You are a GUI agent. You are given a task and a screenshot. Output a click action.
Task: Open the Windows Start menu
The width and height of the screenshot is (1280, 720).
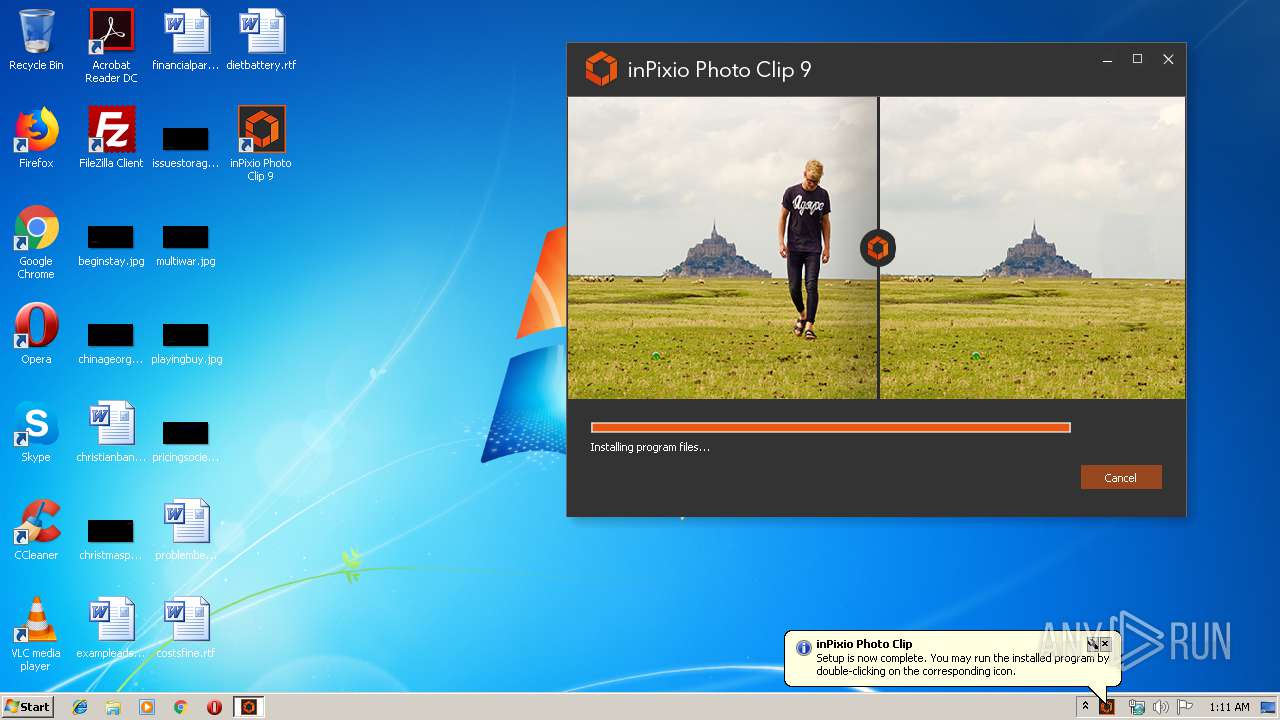click(x=27, y=706)
